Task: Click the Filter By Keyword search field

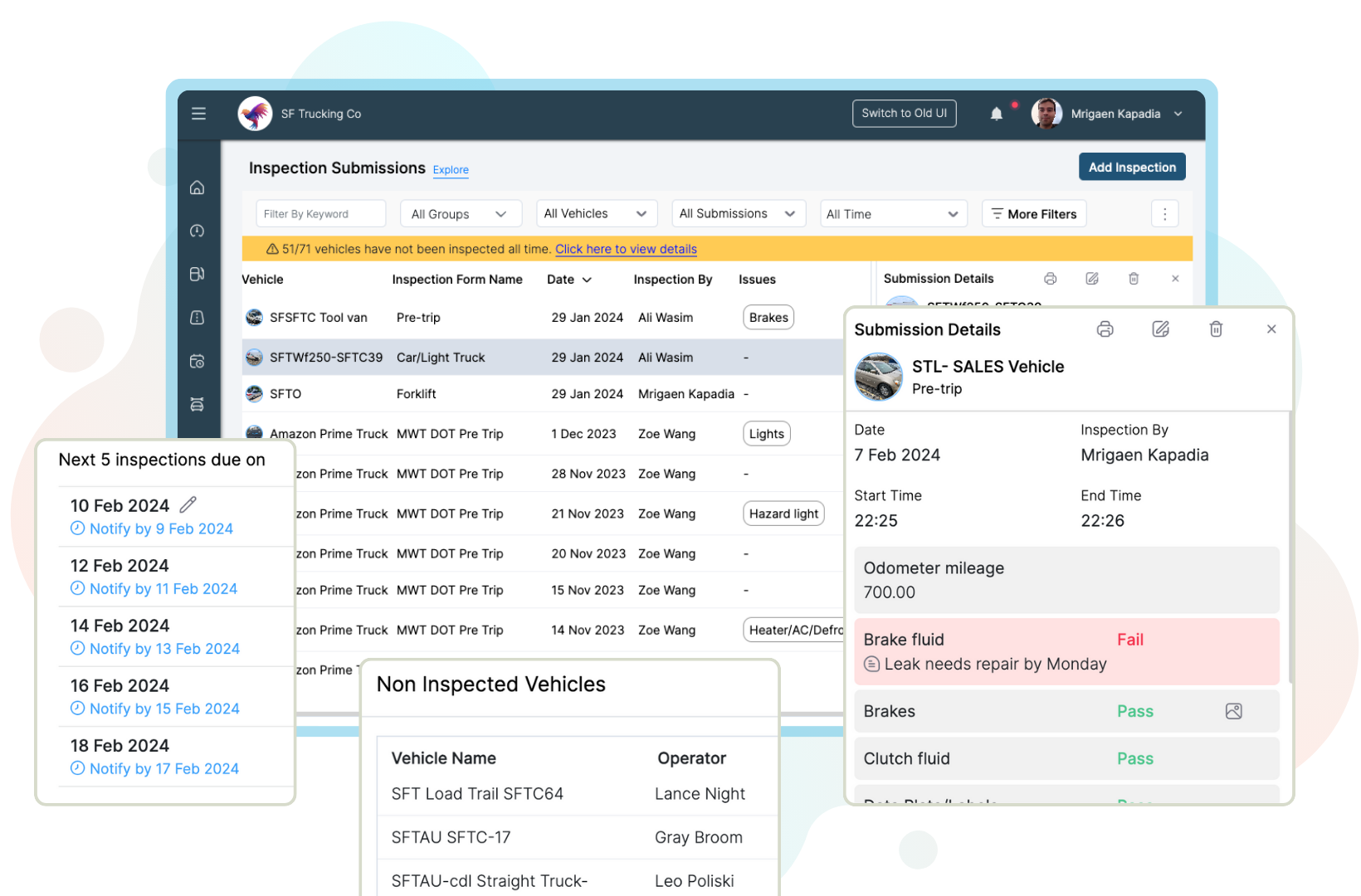Action: (320, 213)
